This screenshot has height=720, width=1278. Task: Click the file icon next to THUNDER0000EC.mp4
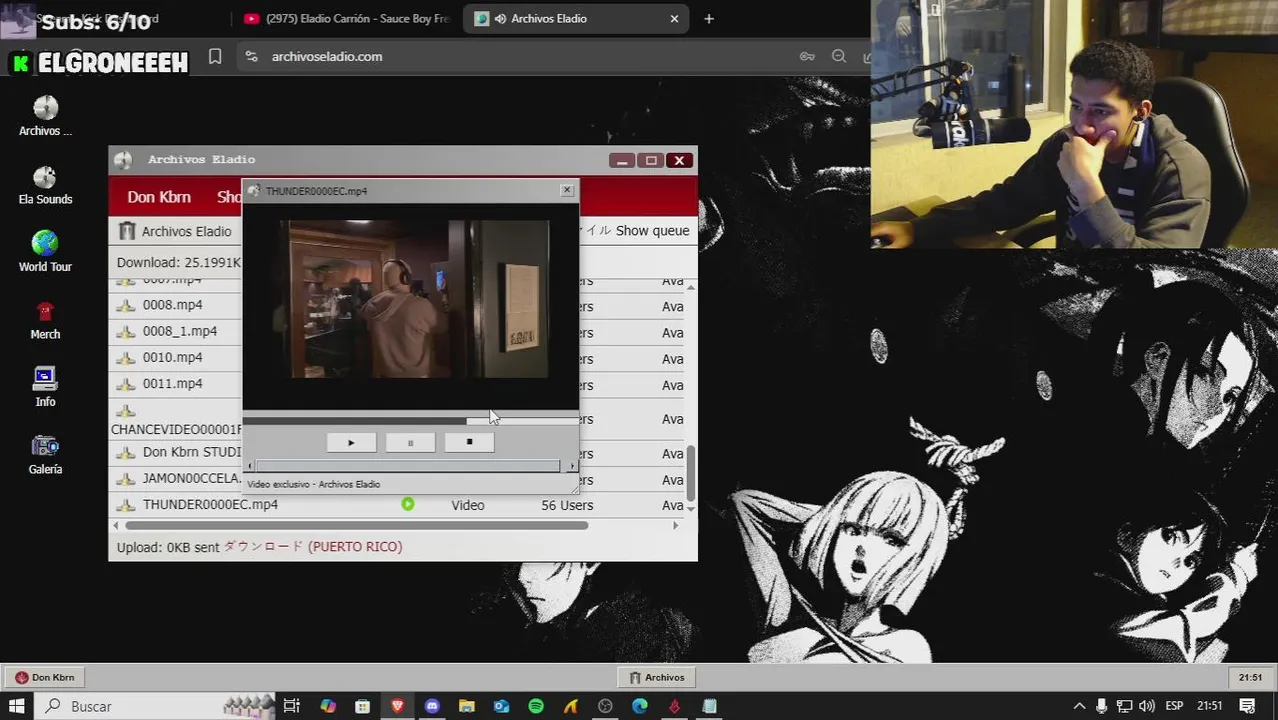pos(126,506)
